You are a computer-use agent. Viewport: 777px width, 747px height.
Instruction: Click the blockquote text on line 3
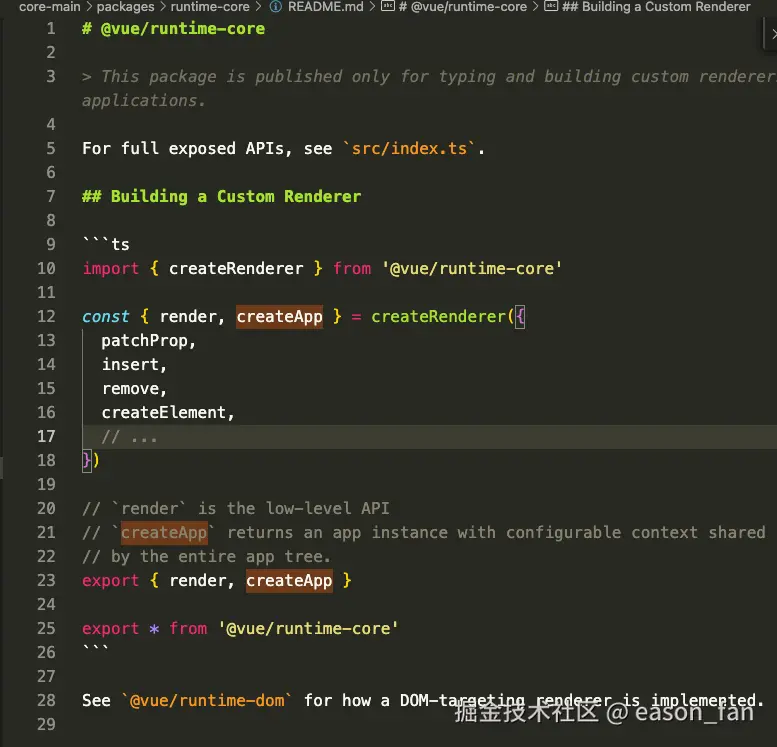point(429,88)
